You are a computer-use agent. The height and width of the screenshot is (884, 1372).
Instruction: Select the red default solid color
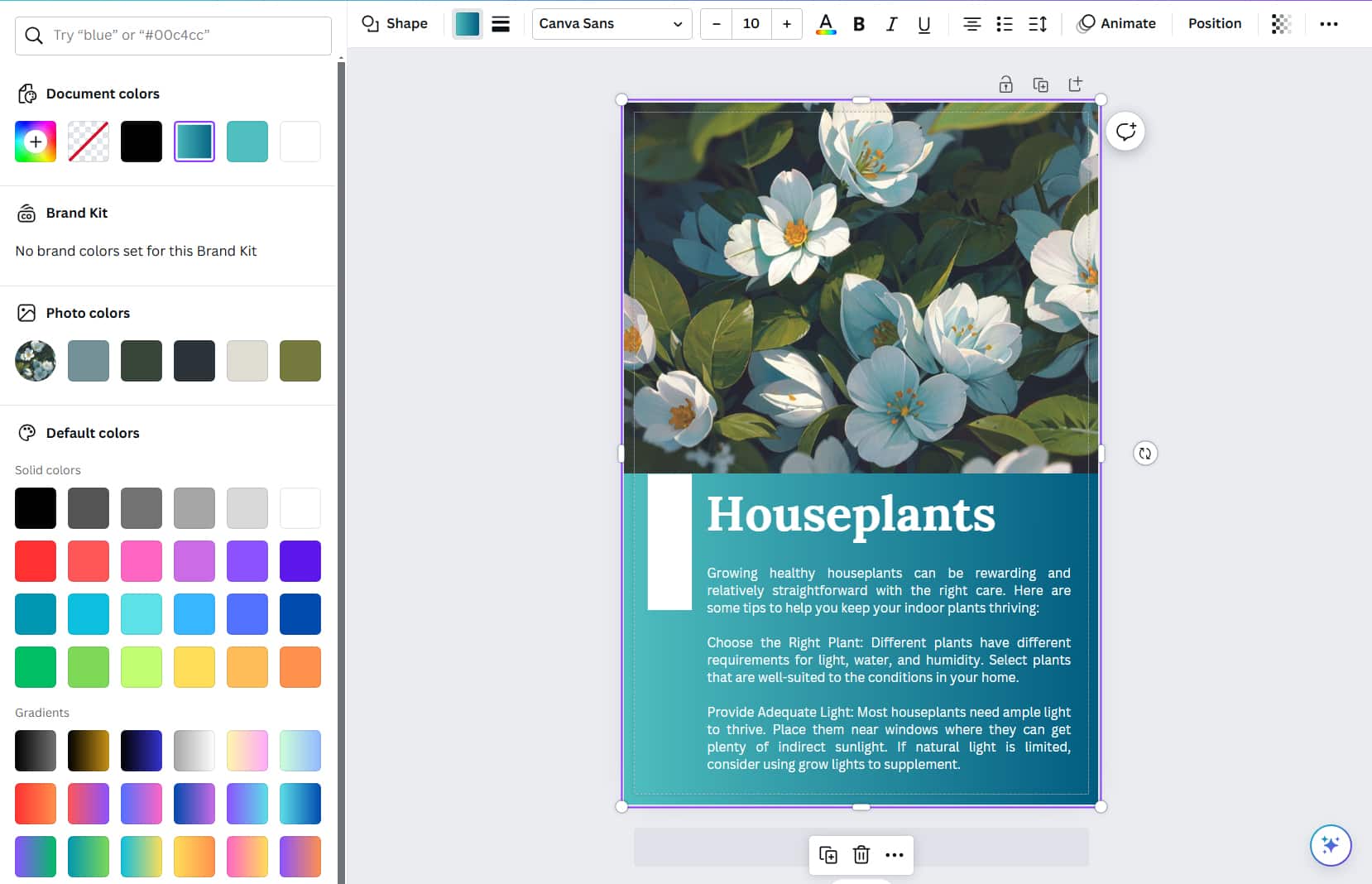tap(36, 561)
